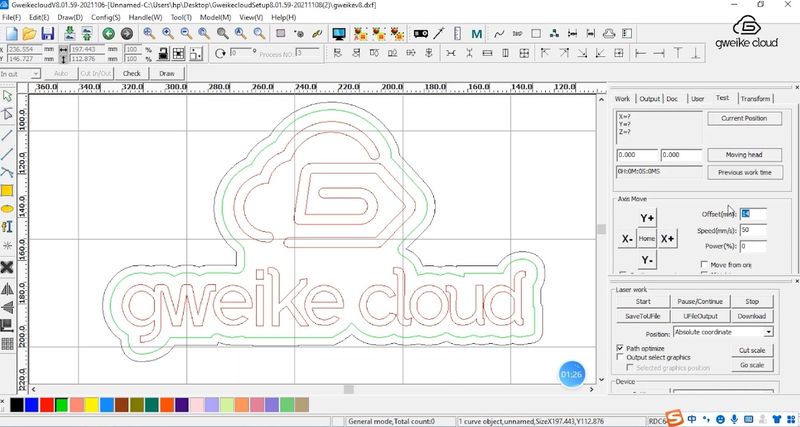Click the Speed(mm/s) input field
800x427 pixels.
(752, 230)
